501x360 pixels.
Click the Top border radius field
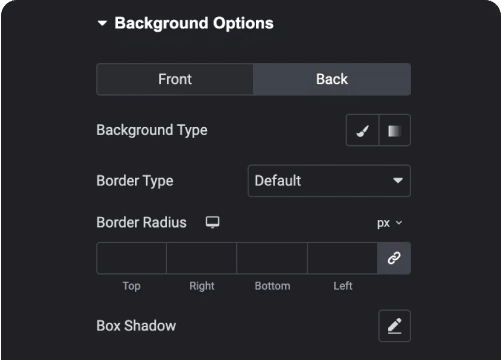(131, 258)
